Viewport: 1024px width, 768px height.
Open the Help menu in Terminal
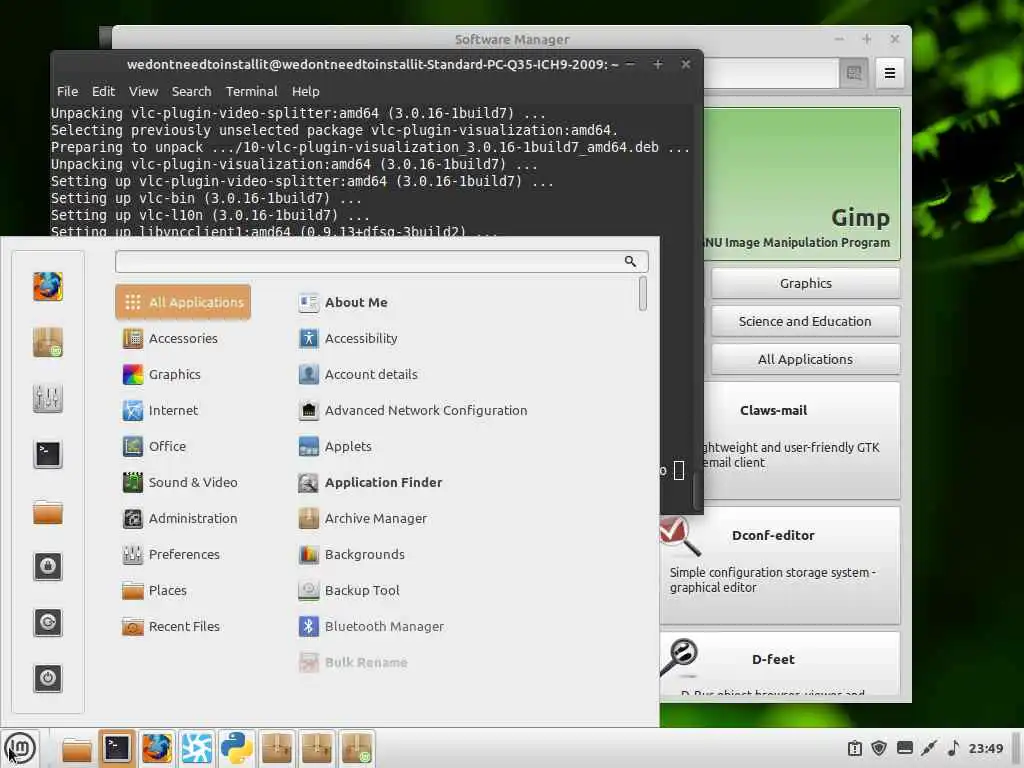(x=305, y=91)
